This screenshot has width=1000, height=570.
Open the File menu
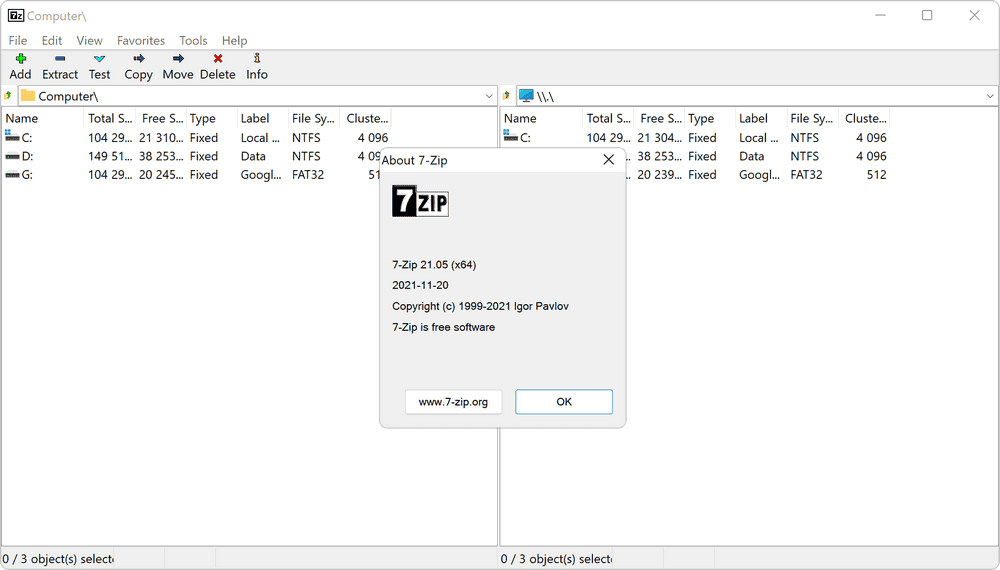point(18,40)
